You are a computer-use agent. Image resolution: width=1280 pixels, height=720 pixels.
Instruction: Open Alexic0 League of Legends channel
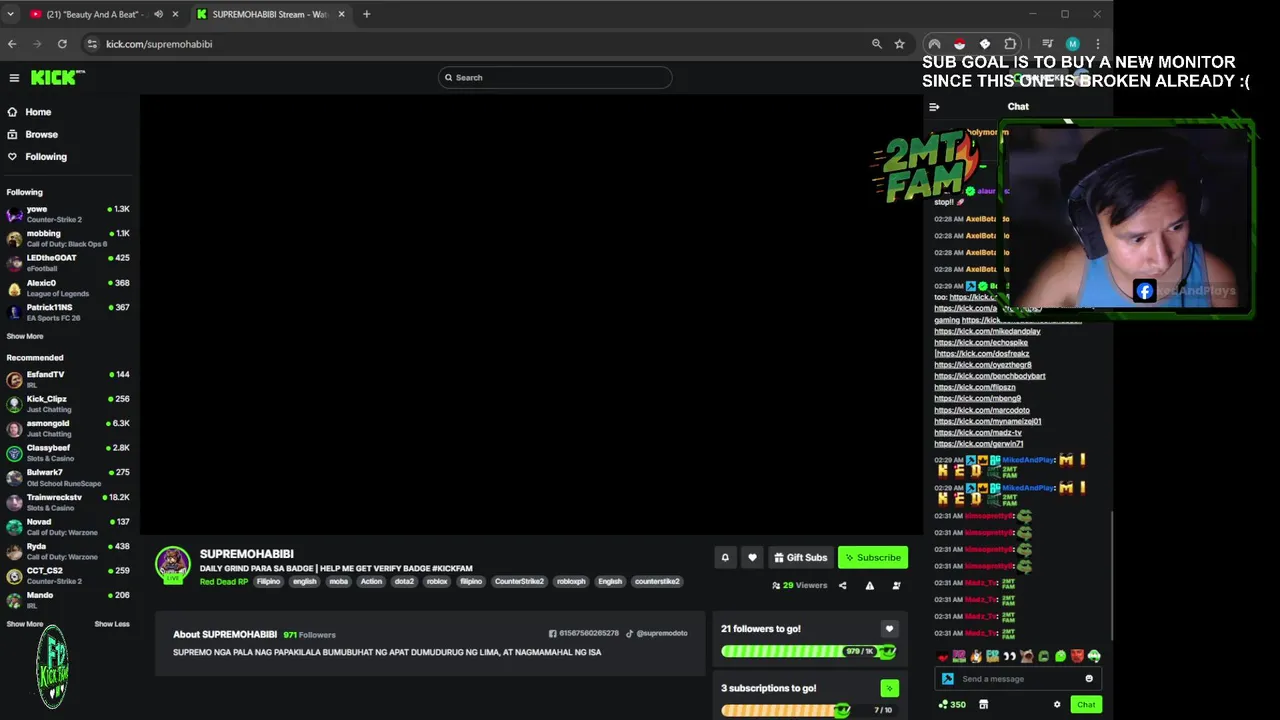(68, 288)
